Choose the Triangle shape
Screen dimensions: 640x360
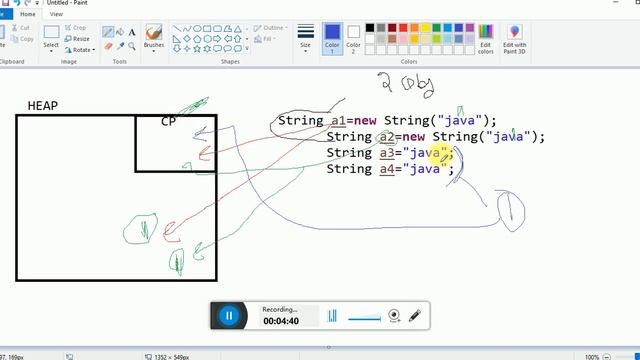coord(238,29)
